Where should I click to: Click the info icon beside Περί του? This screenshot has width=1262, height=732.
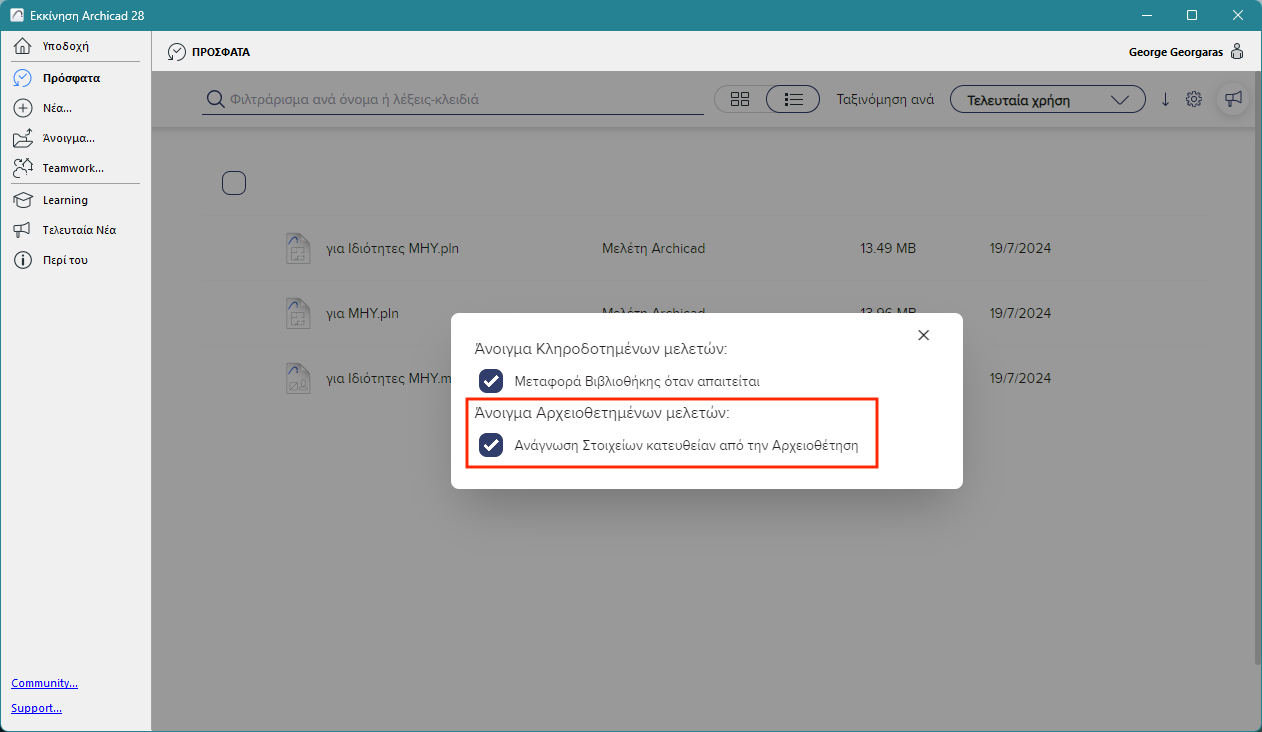pyautogui.click(x=23, y=260)
